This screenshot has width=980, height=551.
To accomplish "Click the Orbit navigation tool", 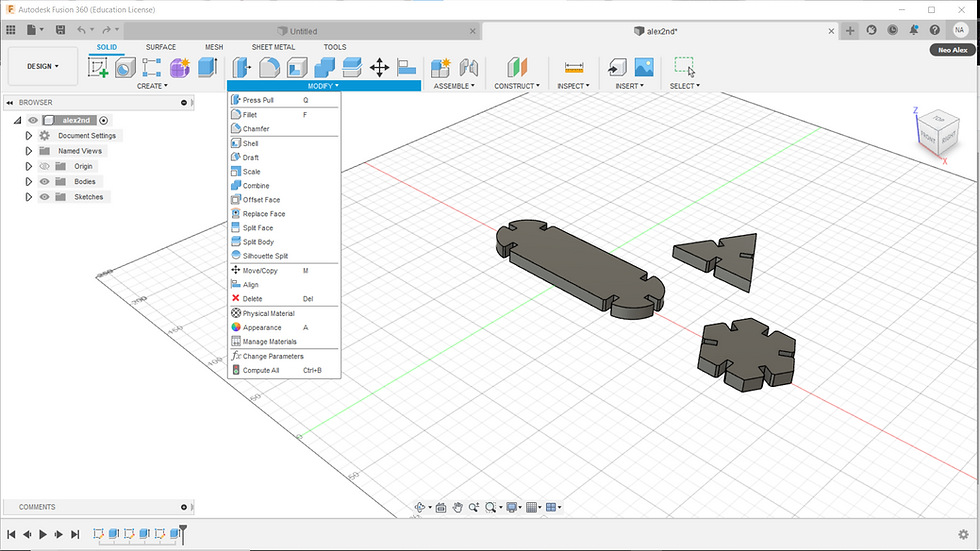I will (x=420, y=507).
